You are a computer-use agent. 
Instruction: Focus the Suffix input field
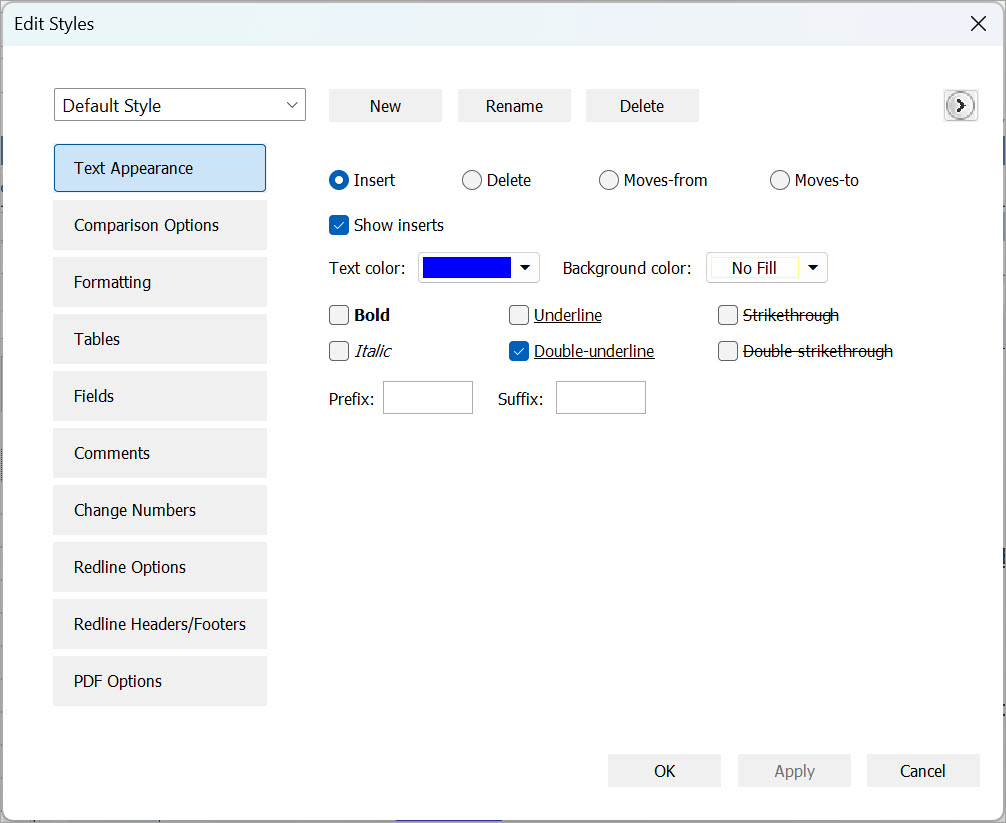tap(601, 398)
